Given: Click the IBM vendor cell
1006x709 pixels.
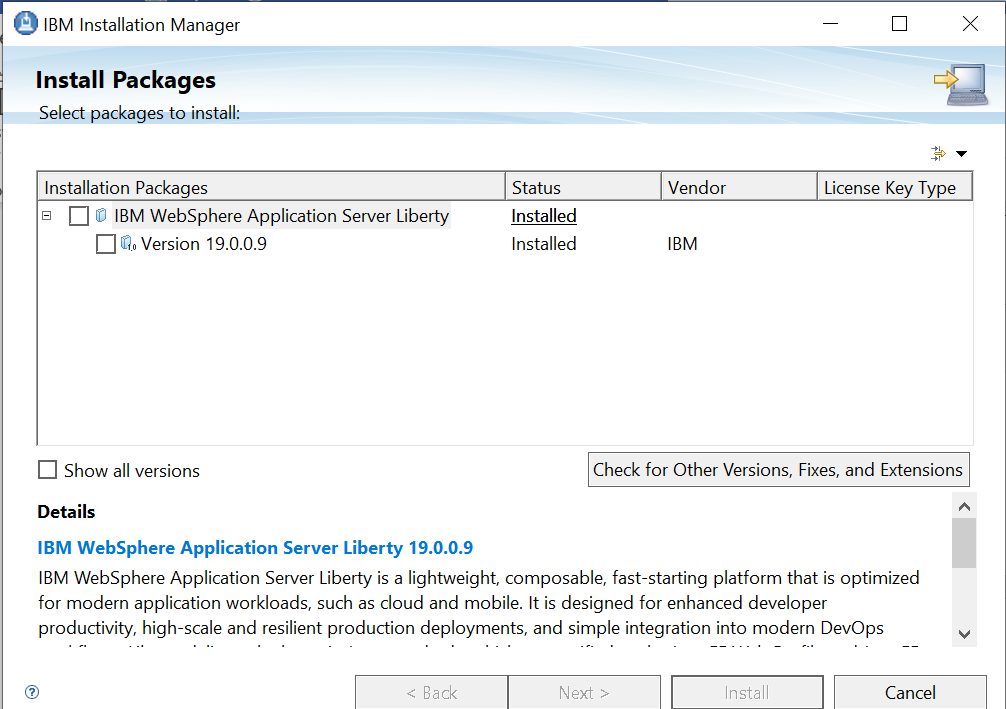Looking at the screenshot, I should [x=682, y=244].
